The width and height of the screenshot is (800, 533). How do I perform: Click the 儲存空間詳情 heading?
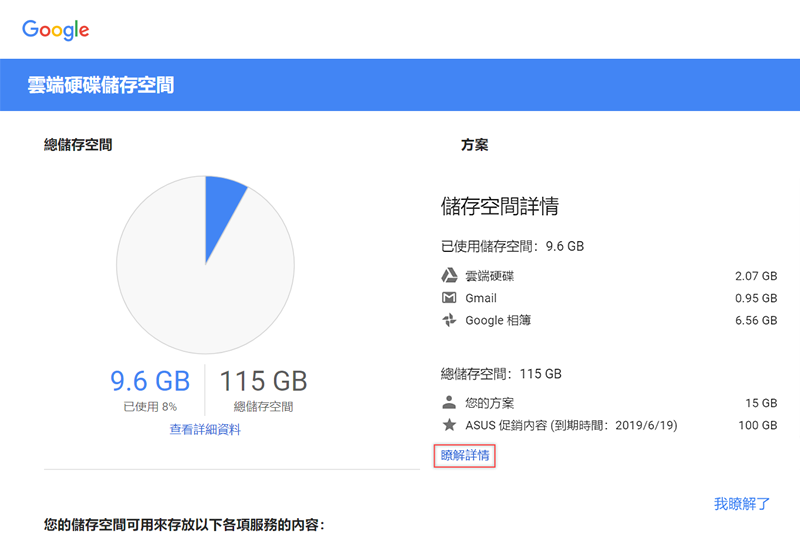point(500,206)
